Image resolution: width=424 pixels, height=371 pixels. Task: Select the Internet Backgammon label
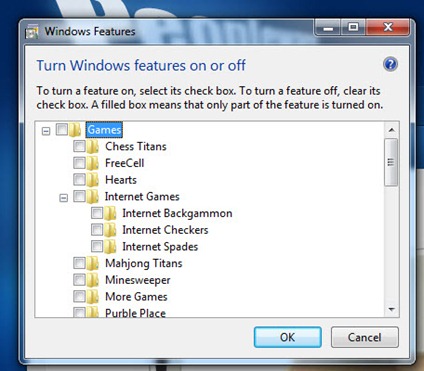(x=177, y=213)
